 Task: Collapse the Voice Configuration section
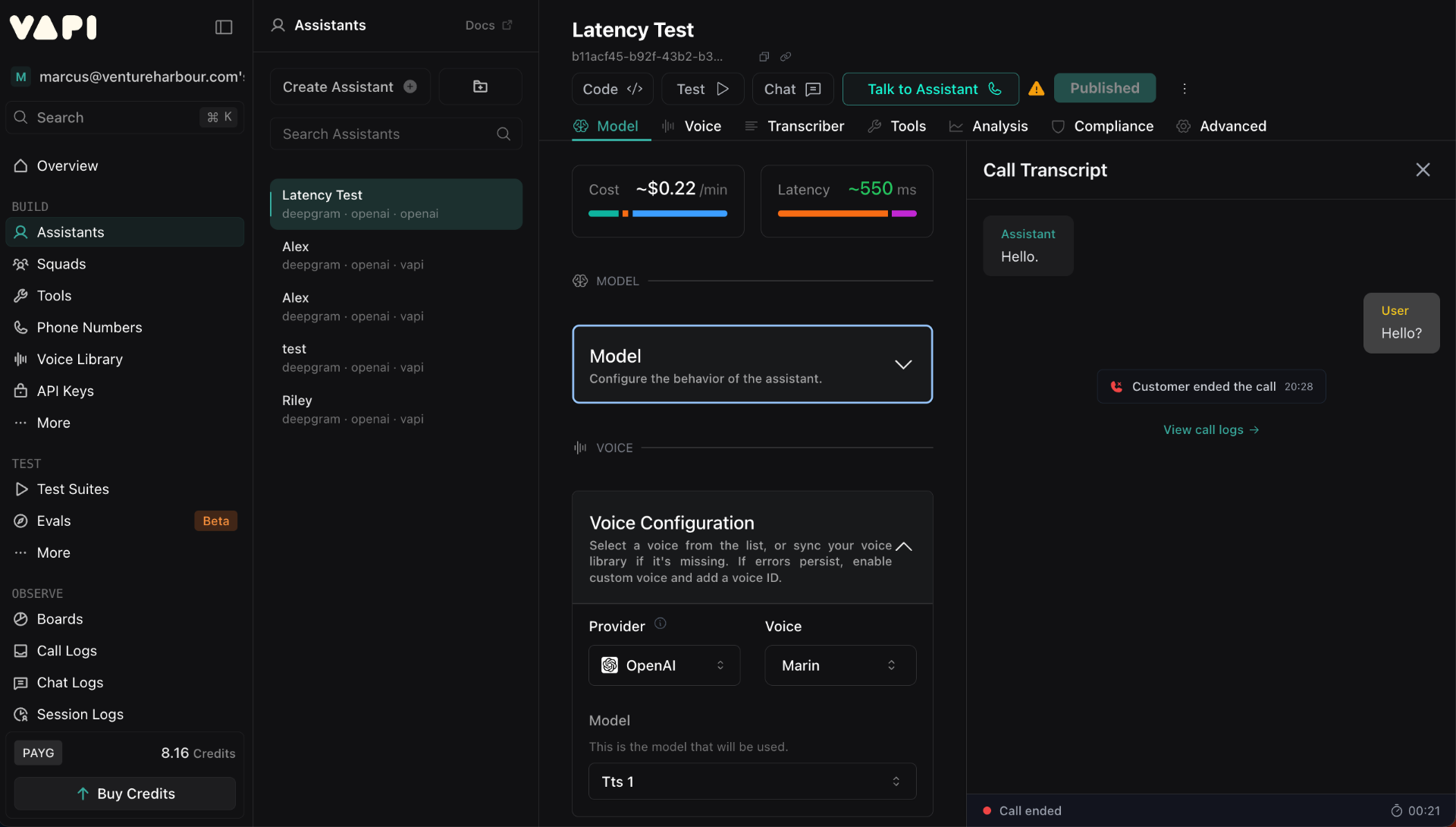[903, 546]
